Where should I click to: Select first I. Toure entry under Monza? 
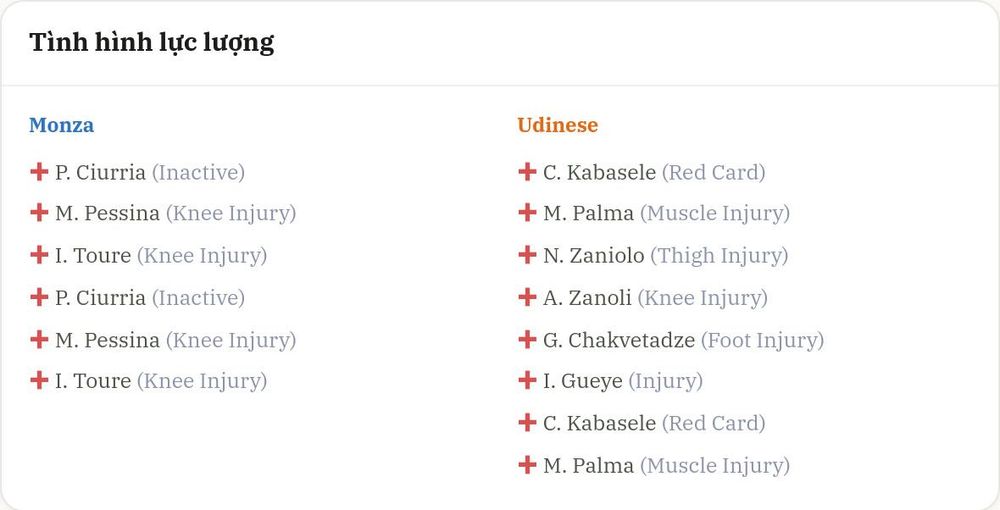pyautogui.click(x=148, y=256)
